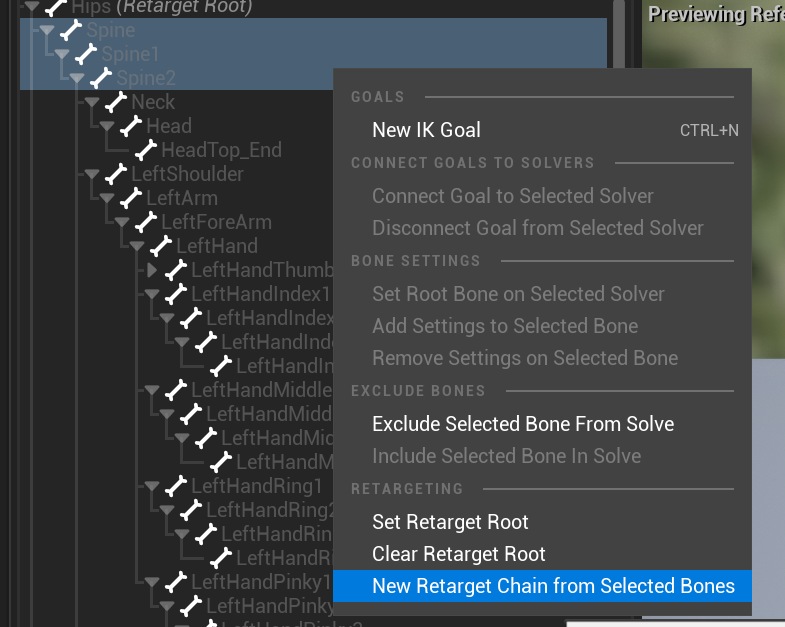Collapse the LeftHandIndex1 bone branch

(x=151, y=294)
